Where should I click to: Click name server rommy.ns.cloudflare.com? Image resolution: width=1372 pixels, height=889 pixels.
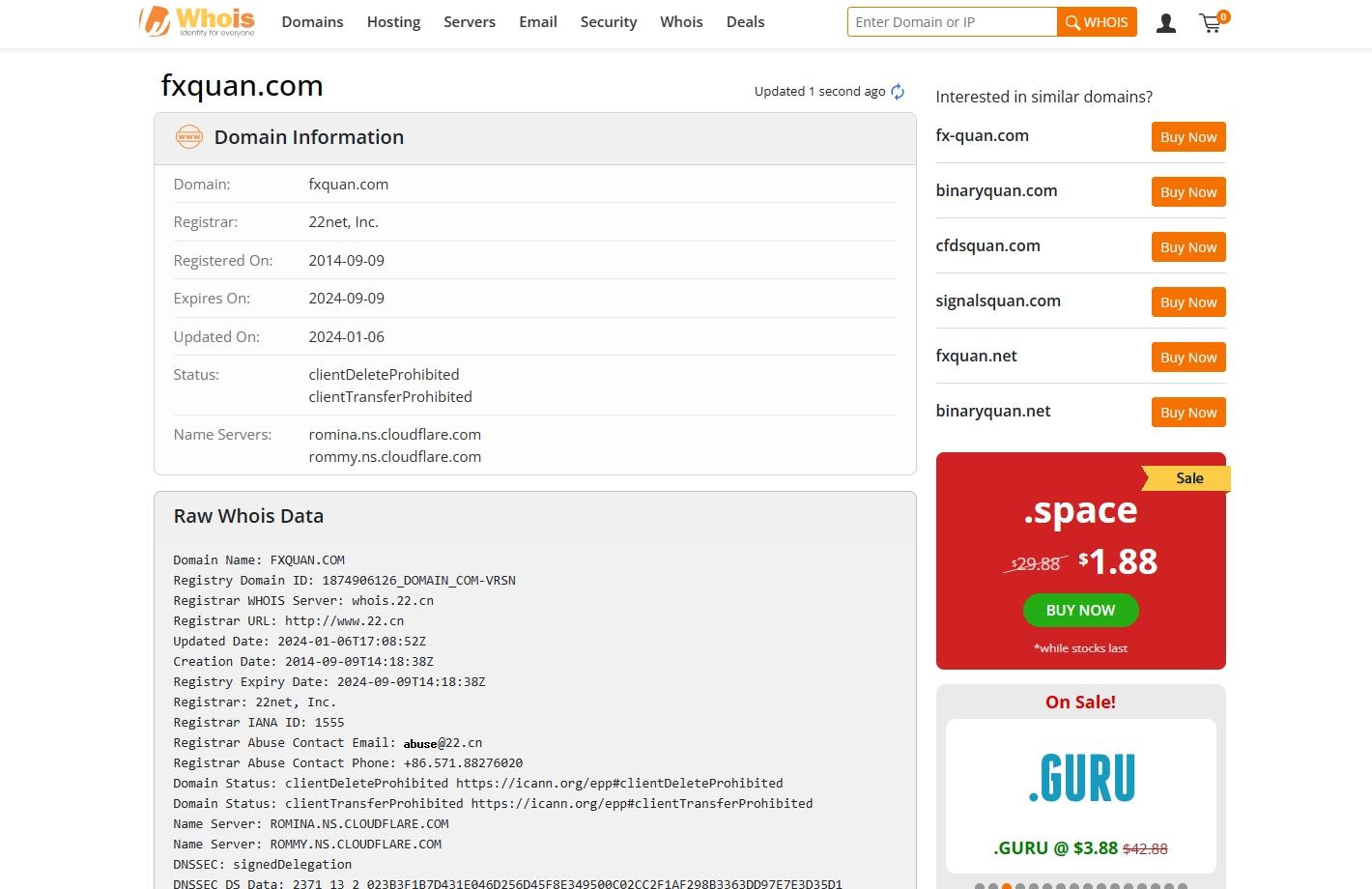point(394,457)
